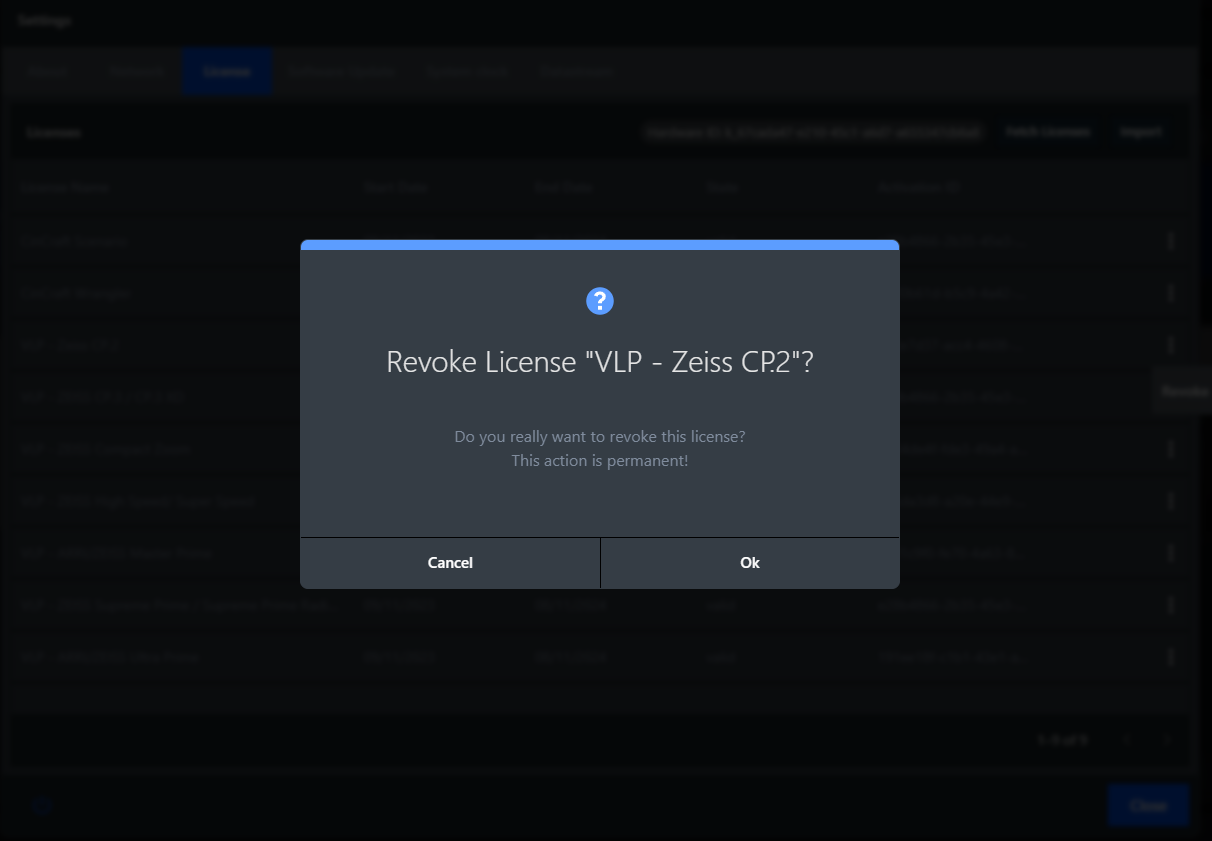This screenshot has width=1212, height=841.
Task: Sort by the License Name column header
Action: click(x=64, y=187)
